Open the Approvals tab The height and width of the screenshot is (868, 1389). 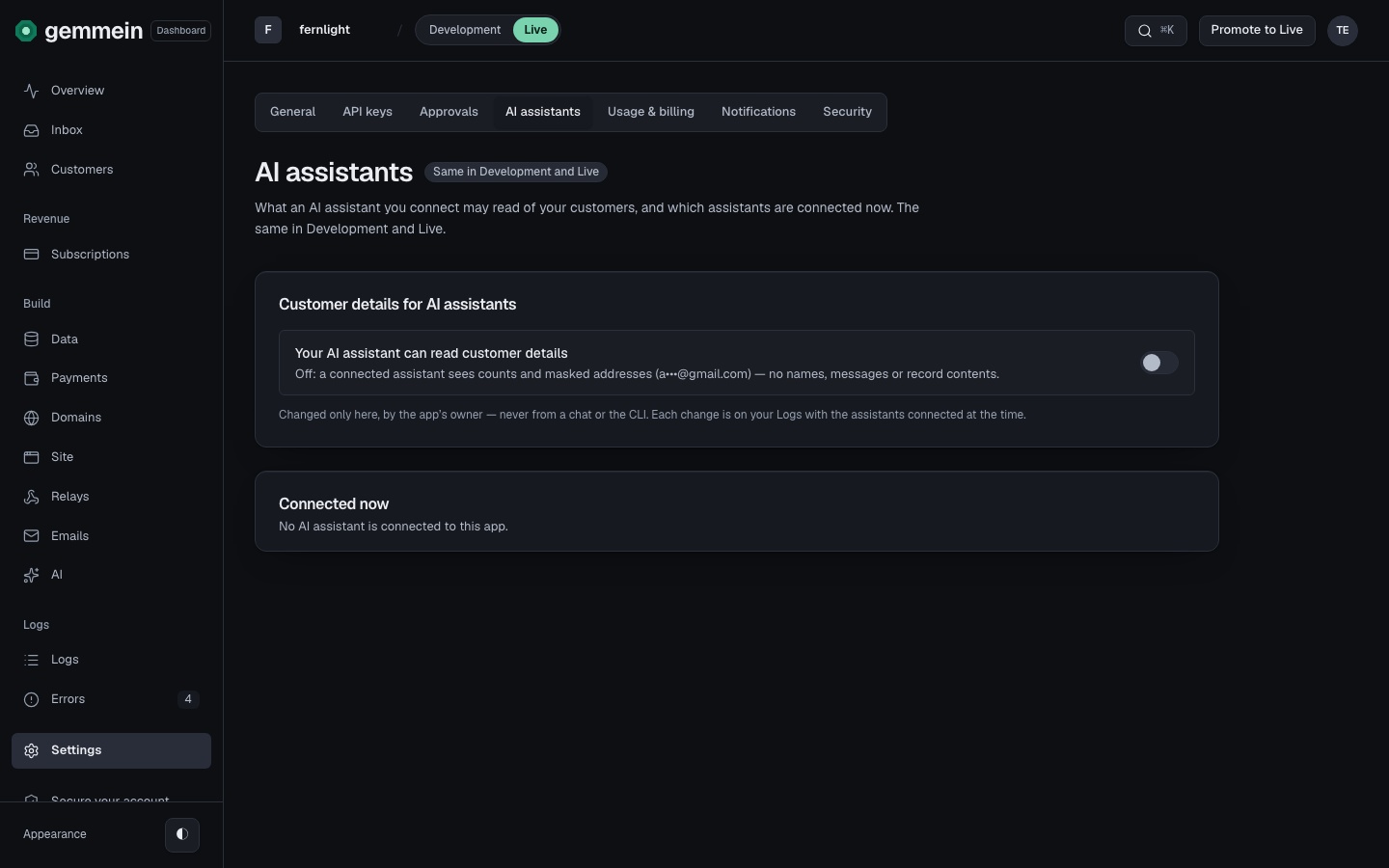tap(449, 112)
